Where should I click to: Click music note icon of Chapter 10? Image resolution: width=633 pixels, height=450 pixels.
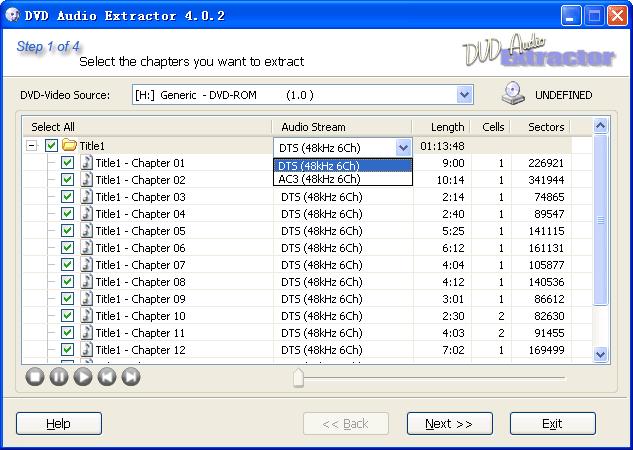(86, 316)
